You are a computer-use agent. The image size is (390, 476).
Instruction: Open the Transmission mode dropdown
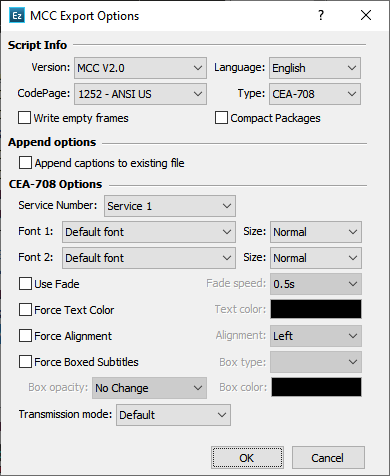[x=173, y=415]
